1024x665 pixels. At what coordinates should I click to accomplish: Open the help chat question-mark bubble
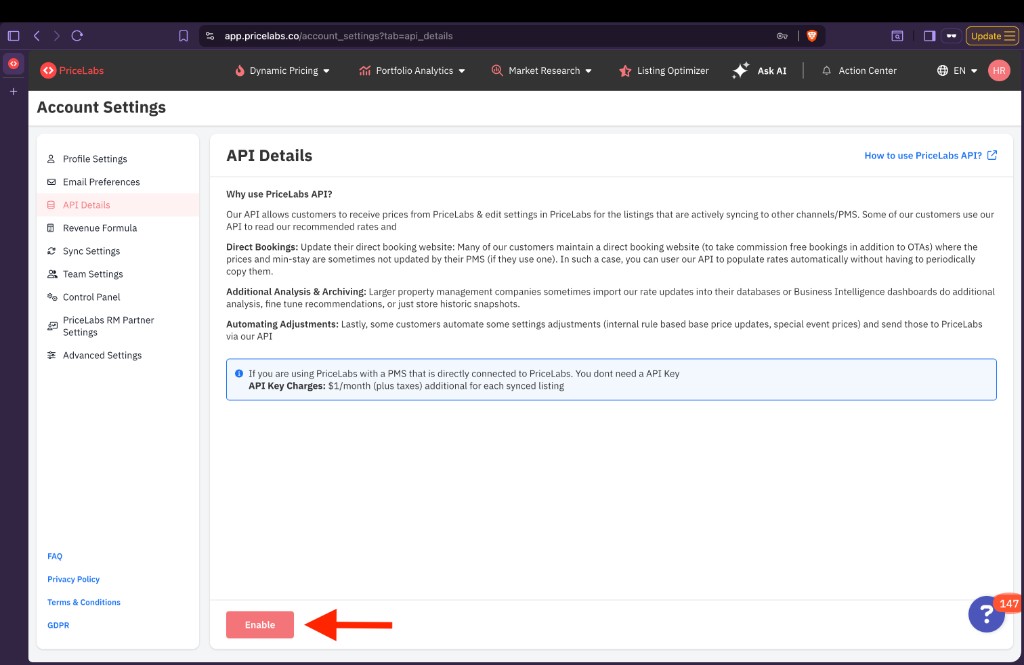click(986, 614)
